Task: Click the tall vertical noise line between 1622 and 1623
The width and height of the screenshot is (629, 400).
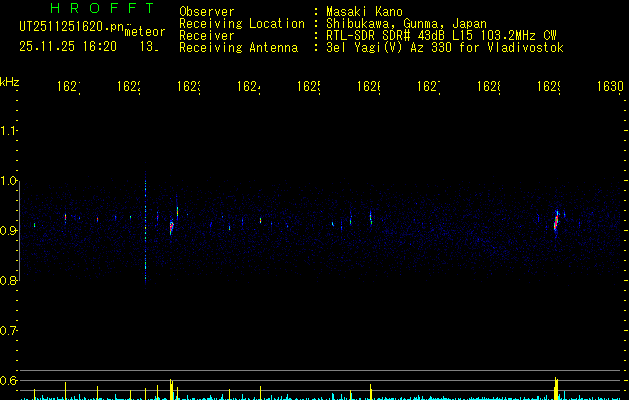Action: 145,227
